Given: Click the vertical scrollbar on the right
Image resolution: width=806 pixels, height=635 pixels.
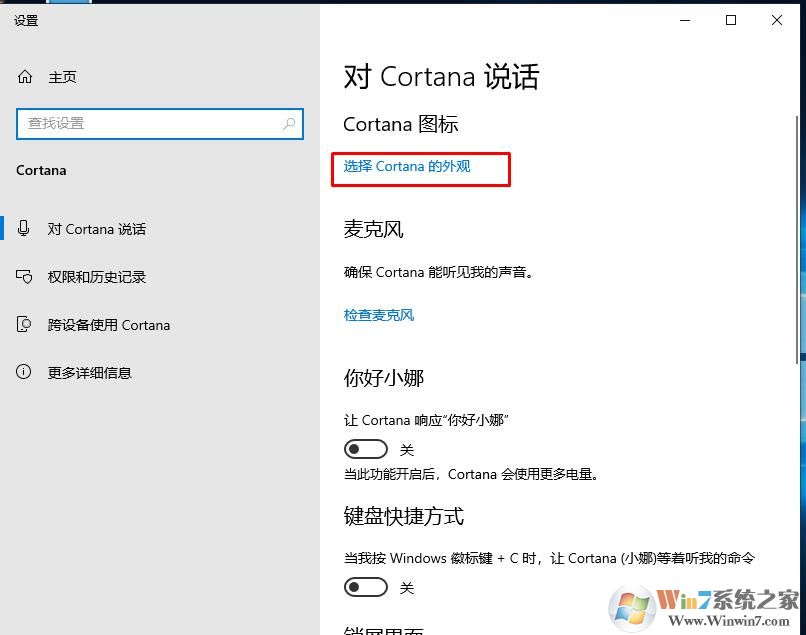Looking at the screenshot, I should point(797,240).
